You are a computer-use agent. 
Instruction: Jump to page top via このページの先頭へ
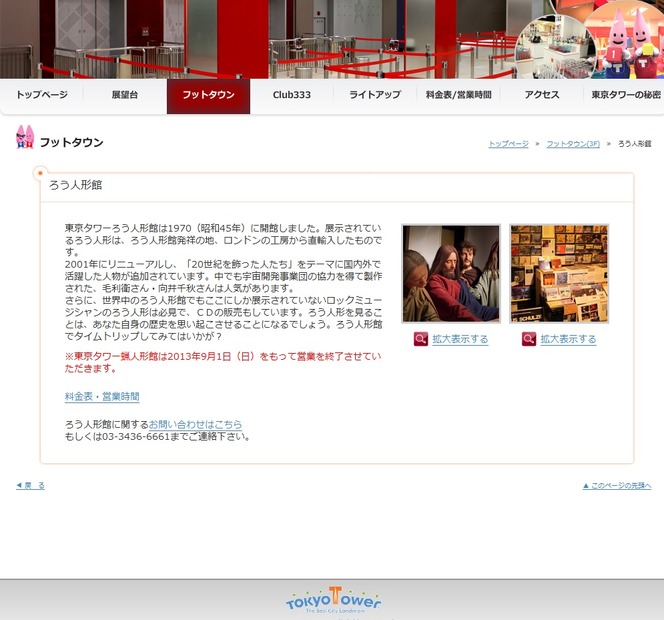pos(617,486)
